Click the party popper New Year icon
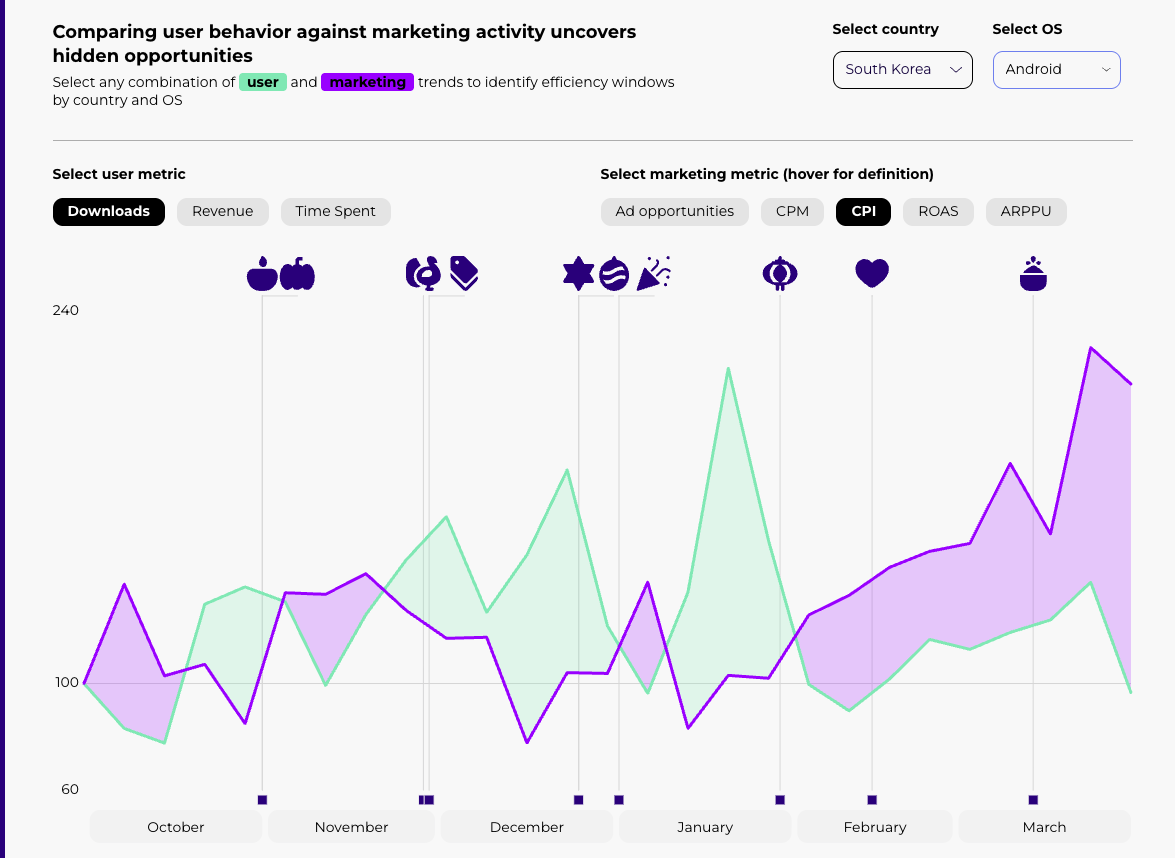Viewport: 1175px width, 858px height. 654,272
